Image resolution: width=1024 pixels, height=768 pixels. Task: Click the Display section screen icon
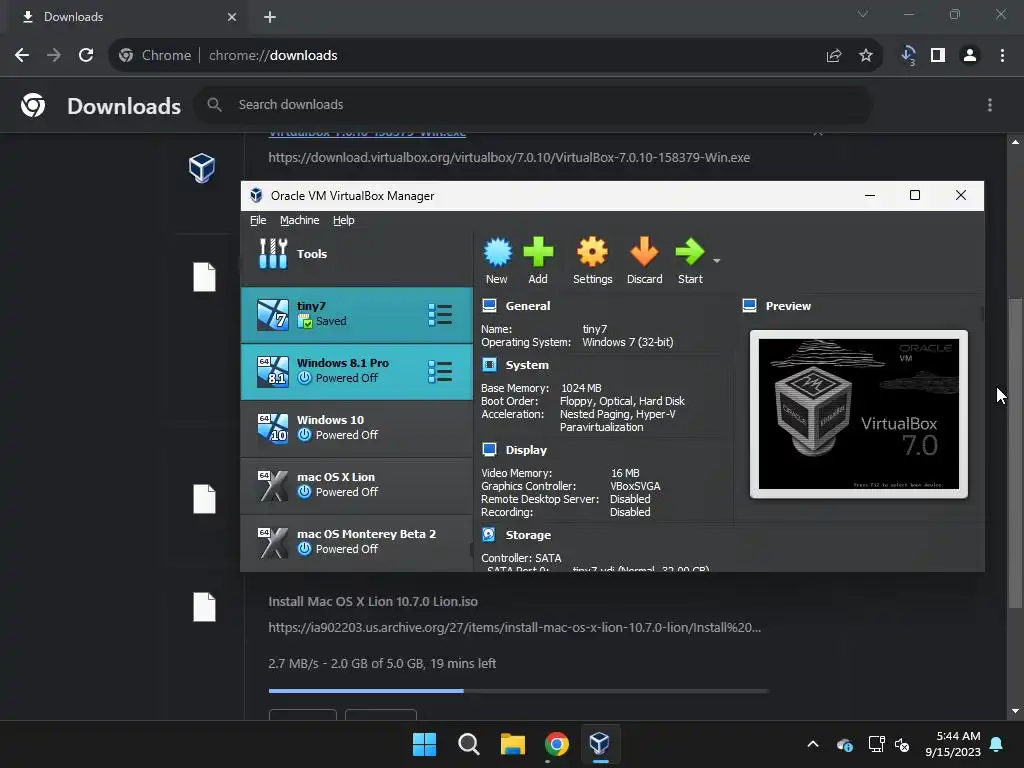[489, 449]
